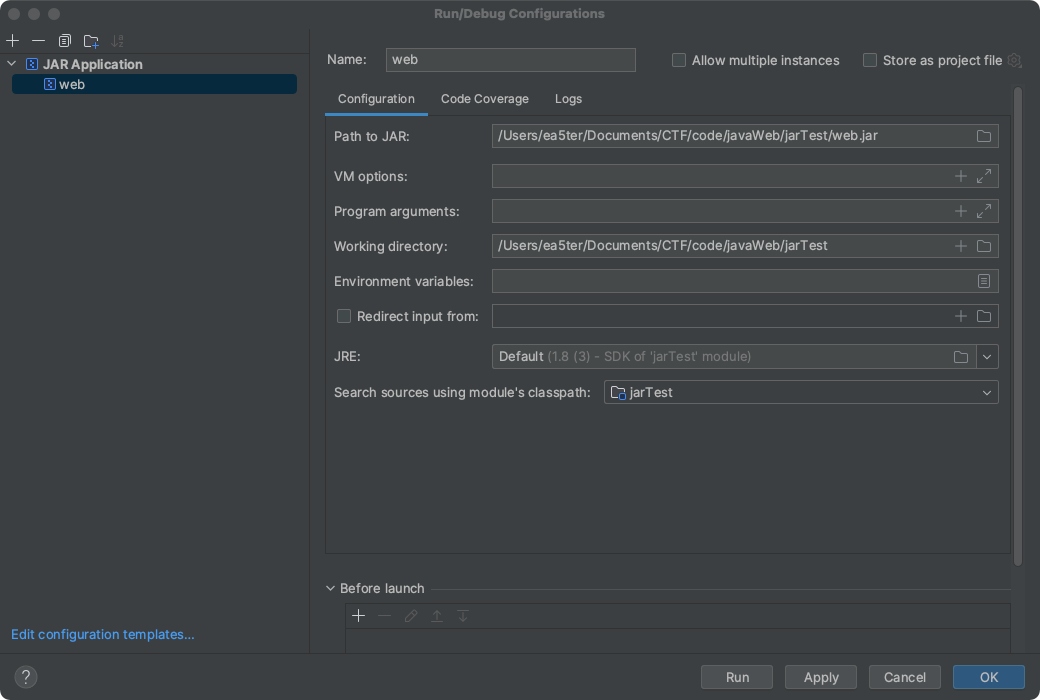Insert macro in Working directory field

tap(960, 246)
